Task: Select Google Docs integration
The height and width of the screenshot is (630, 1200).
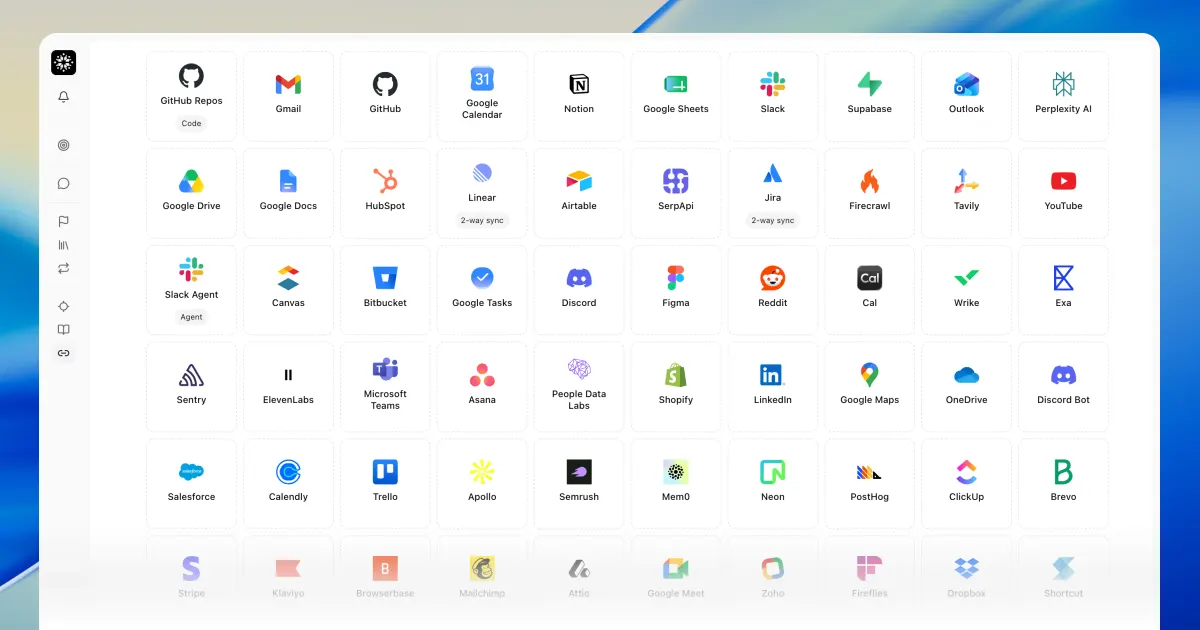Action: (288, 193)
